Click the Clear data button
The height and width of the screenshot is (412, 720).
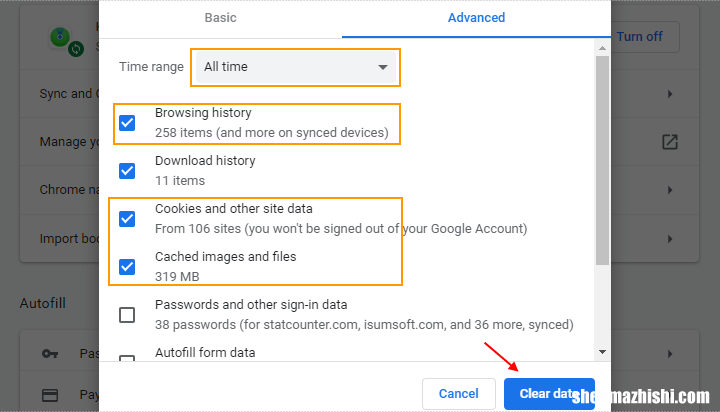pos(549,394)
